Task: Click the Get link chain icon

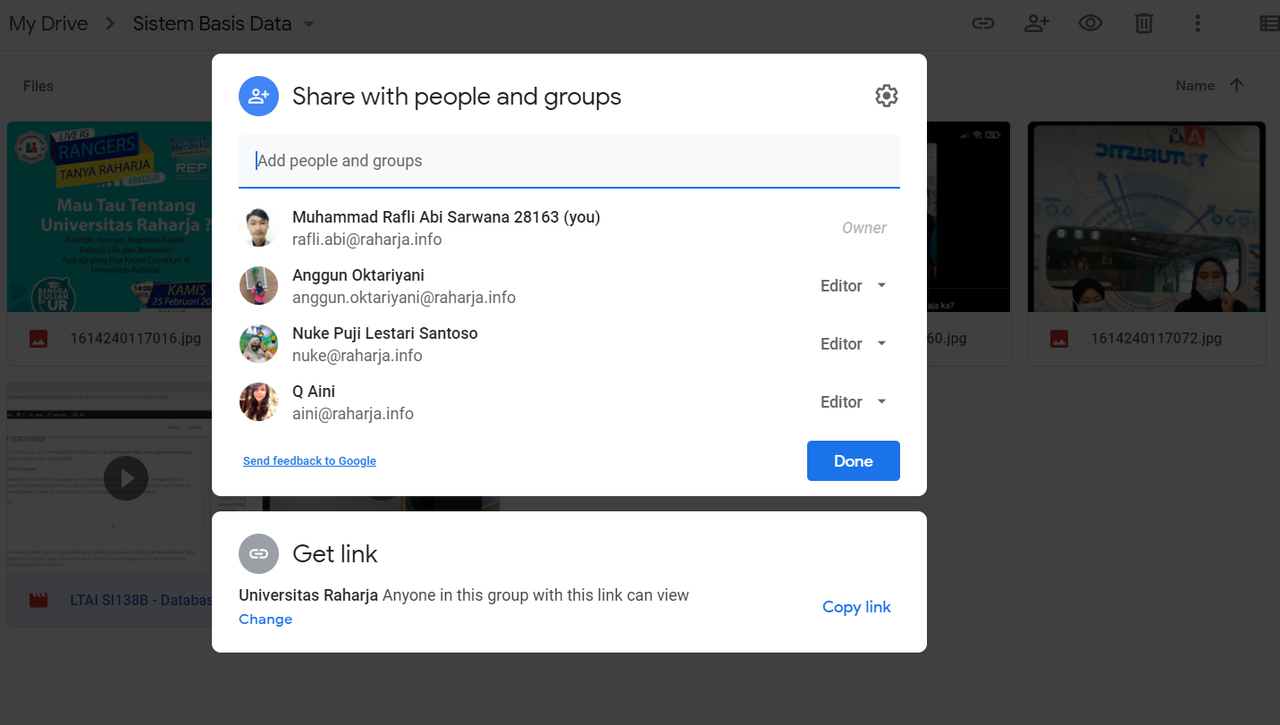Action: click(x=258, y=553)
